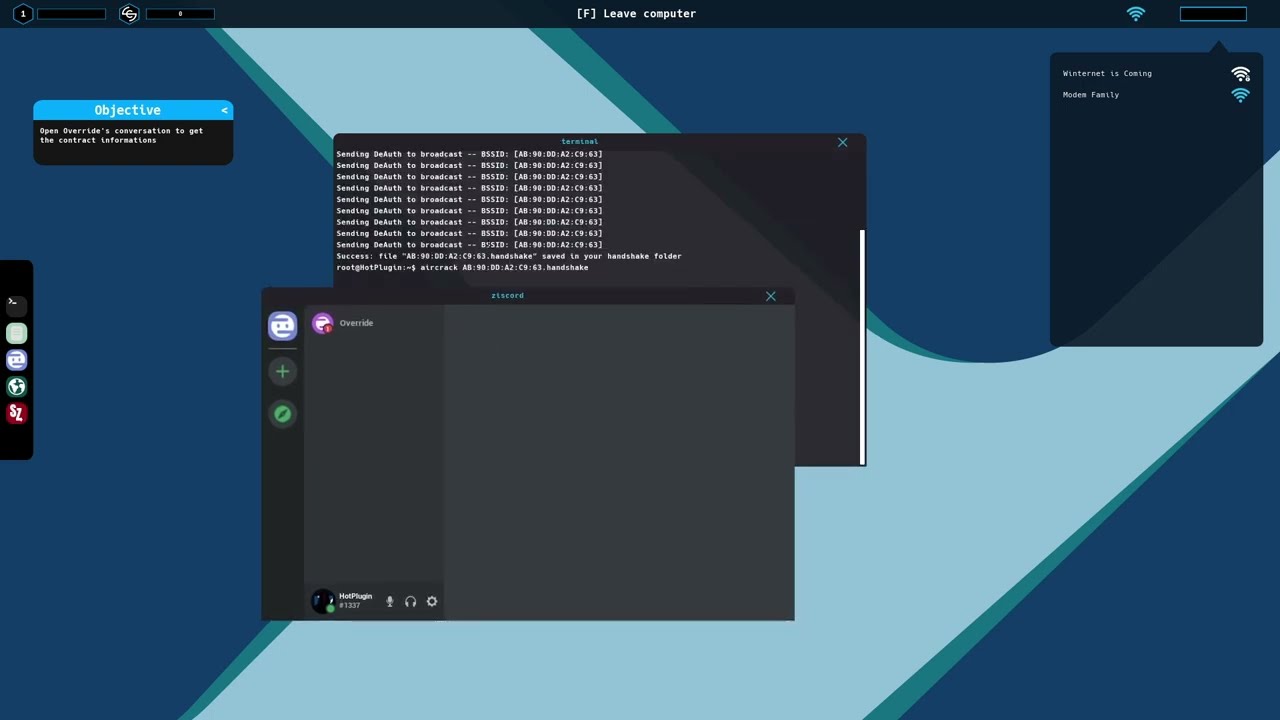Image resolution: width=1280 pixels, height=720 pixels.
Task: Close the Ziscord window
Action: click(x=770, y=296)
